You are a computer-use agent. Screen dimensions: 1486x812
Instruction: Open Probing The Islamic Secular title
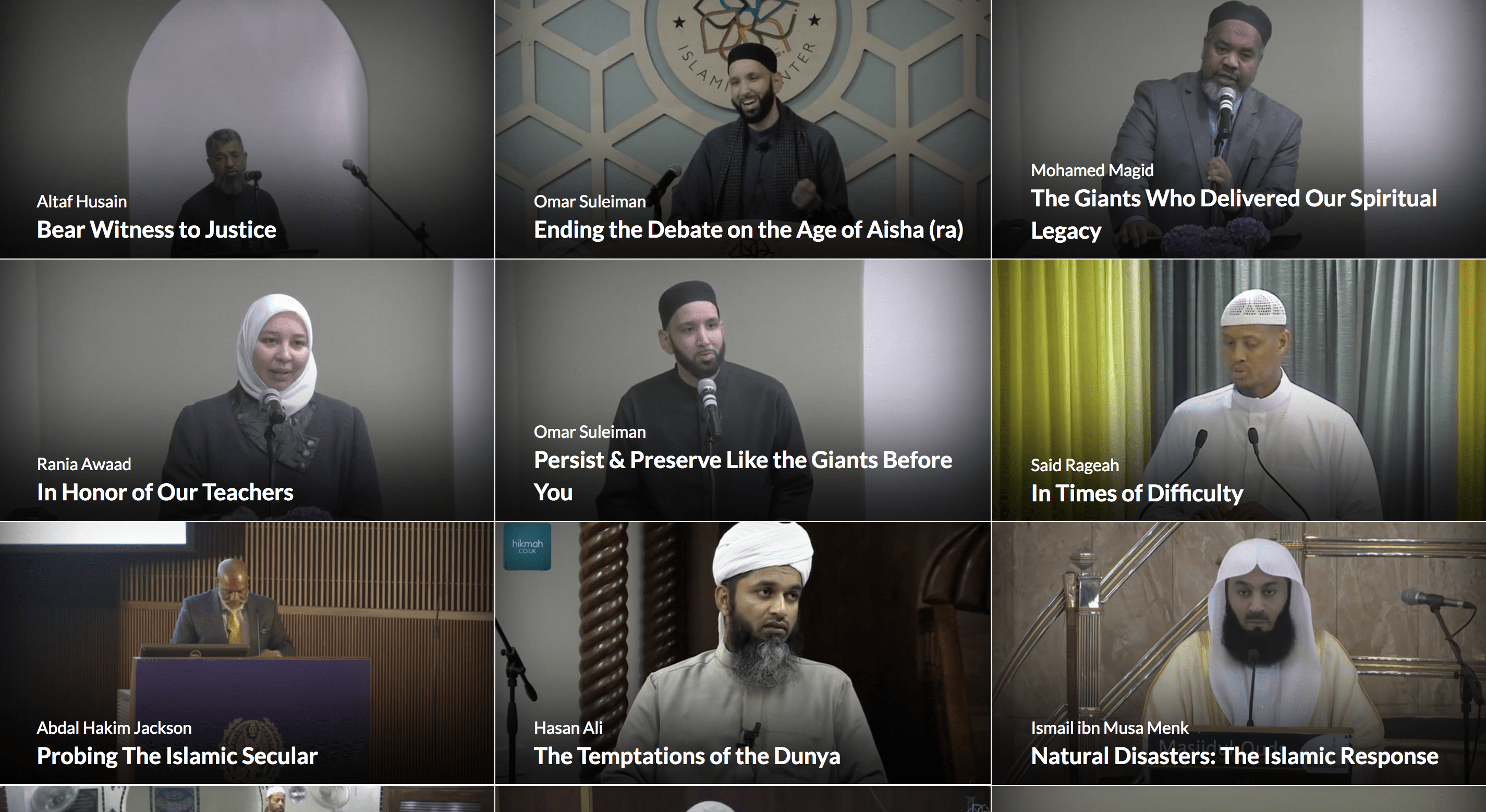[x=177, y=756]
